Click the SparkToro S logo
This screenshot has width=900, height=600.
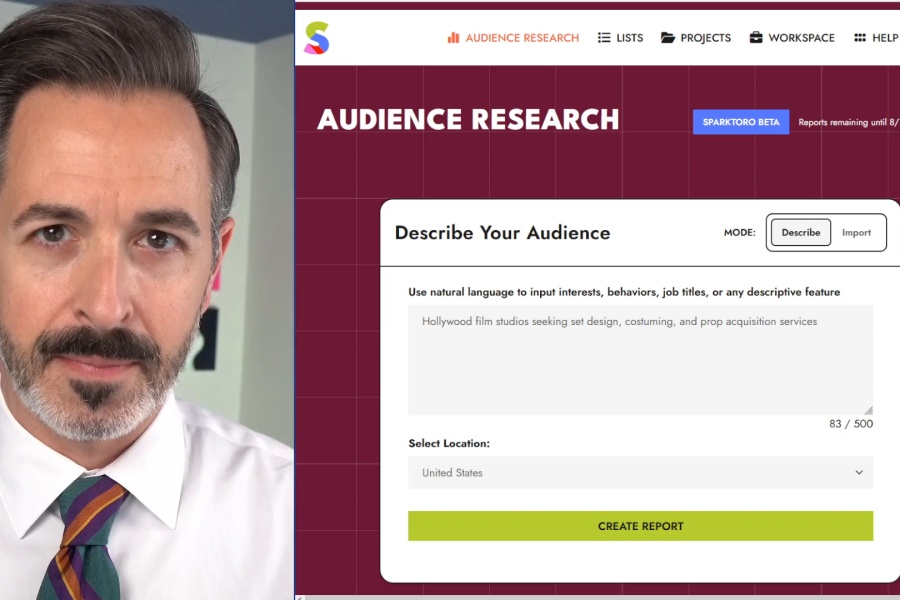pyautogui.click(x=316, y=38)
